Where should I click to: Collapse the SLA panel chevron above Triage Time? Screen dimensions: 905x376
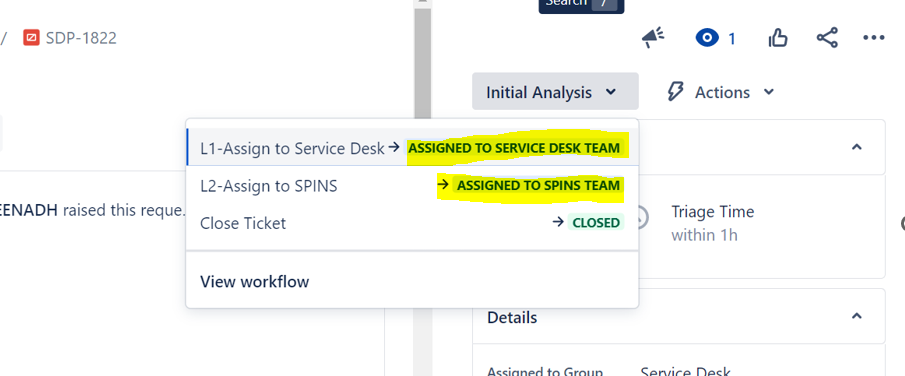[857, 147]
